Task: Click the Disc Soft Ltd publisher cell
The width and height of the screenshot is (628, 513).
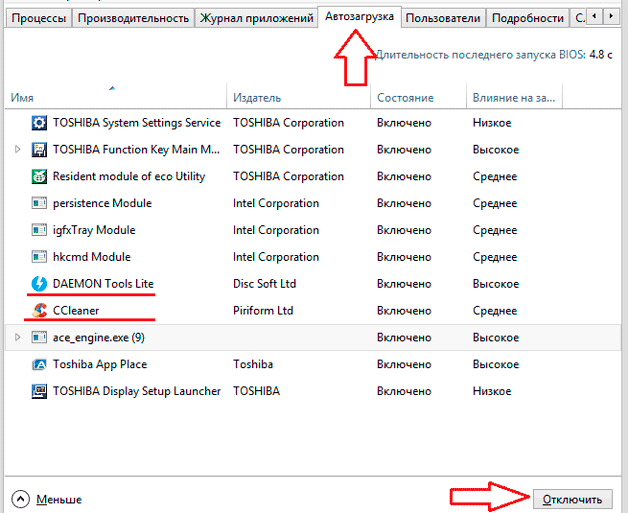Action: pyautogui.click(x=264, y=284)
